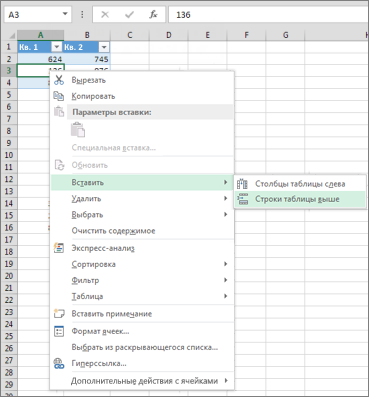Click the scissors Cut icon
The image size is (369, 397).
pos(59,80)
